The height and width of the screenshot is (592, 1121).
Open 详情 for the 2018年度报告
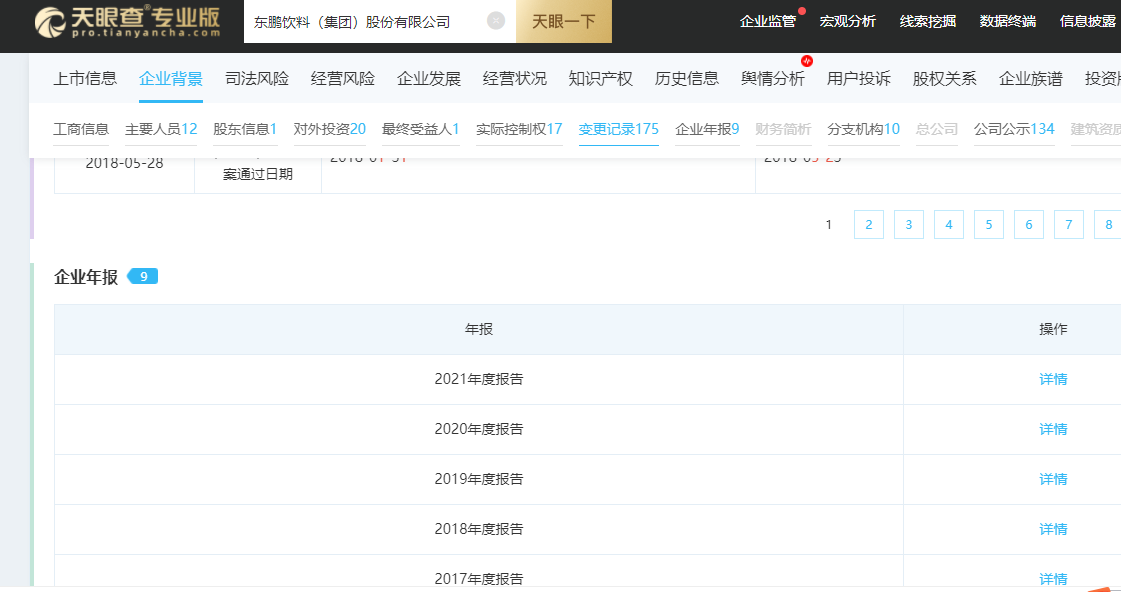1053,529
